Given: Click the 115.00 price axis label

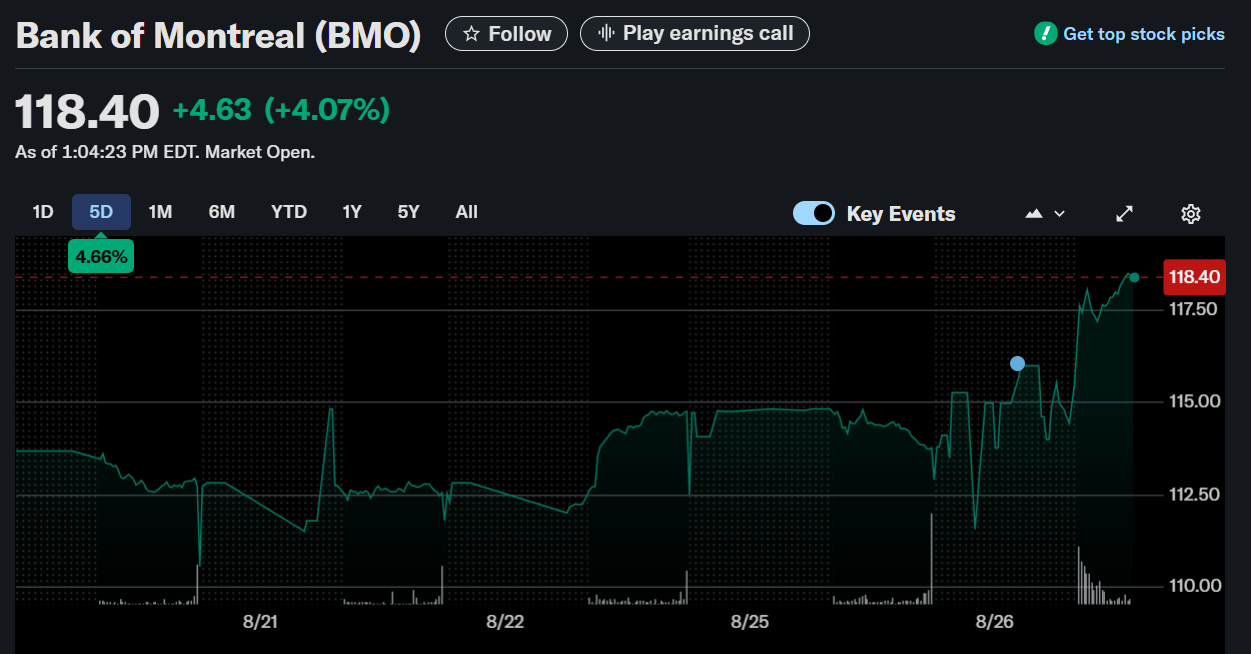Looking at the screenshot, I should pyautogui.click(x=1194, y=402).
